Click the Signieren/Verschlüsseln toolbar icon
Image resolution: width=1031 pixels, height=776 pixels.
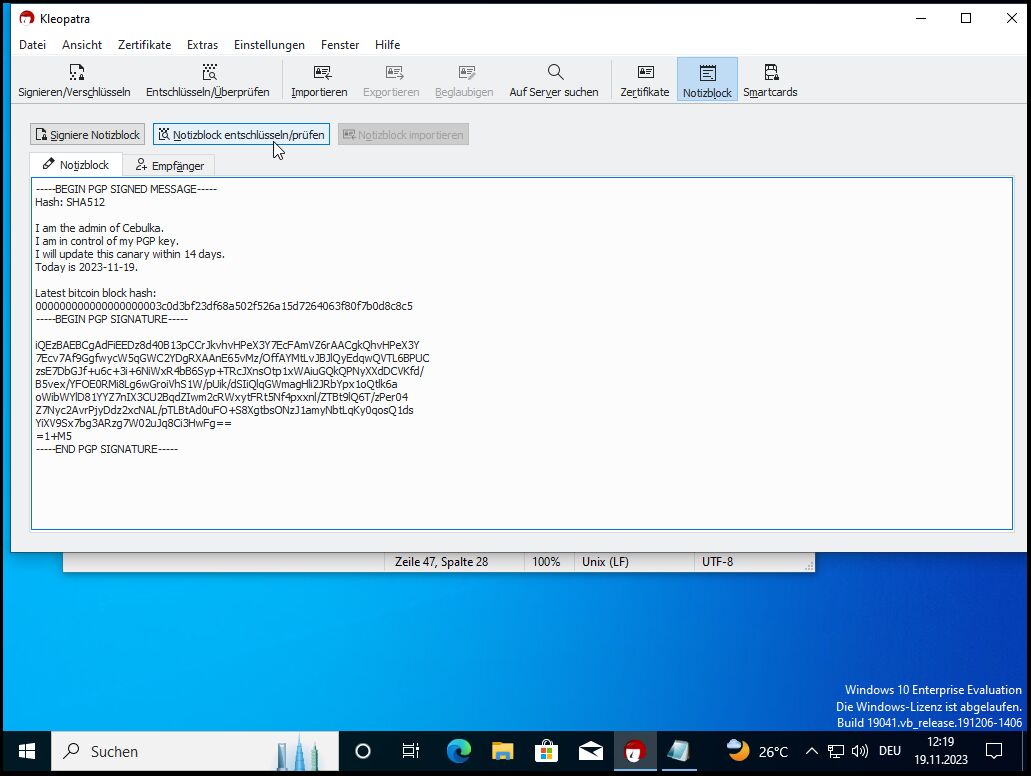(x=74, y=72)
